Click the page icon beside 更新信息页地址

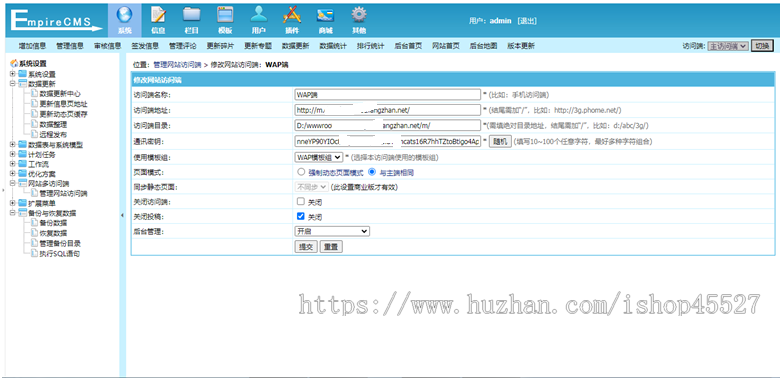(x=34, y=104)
